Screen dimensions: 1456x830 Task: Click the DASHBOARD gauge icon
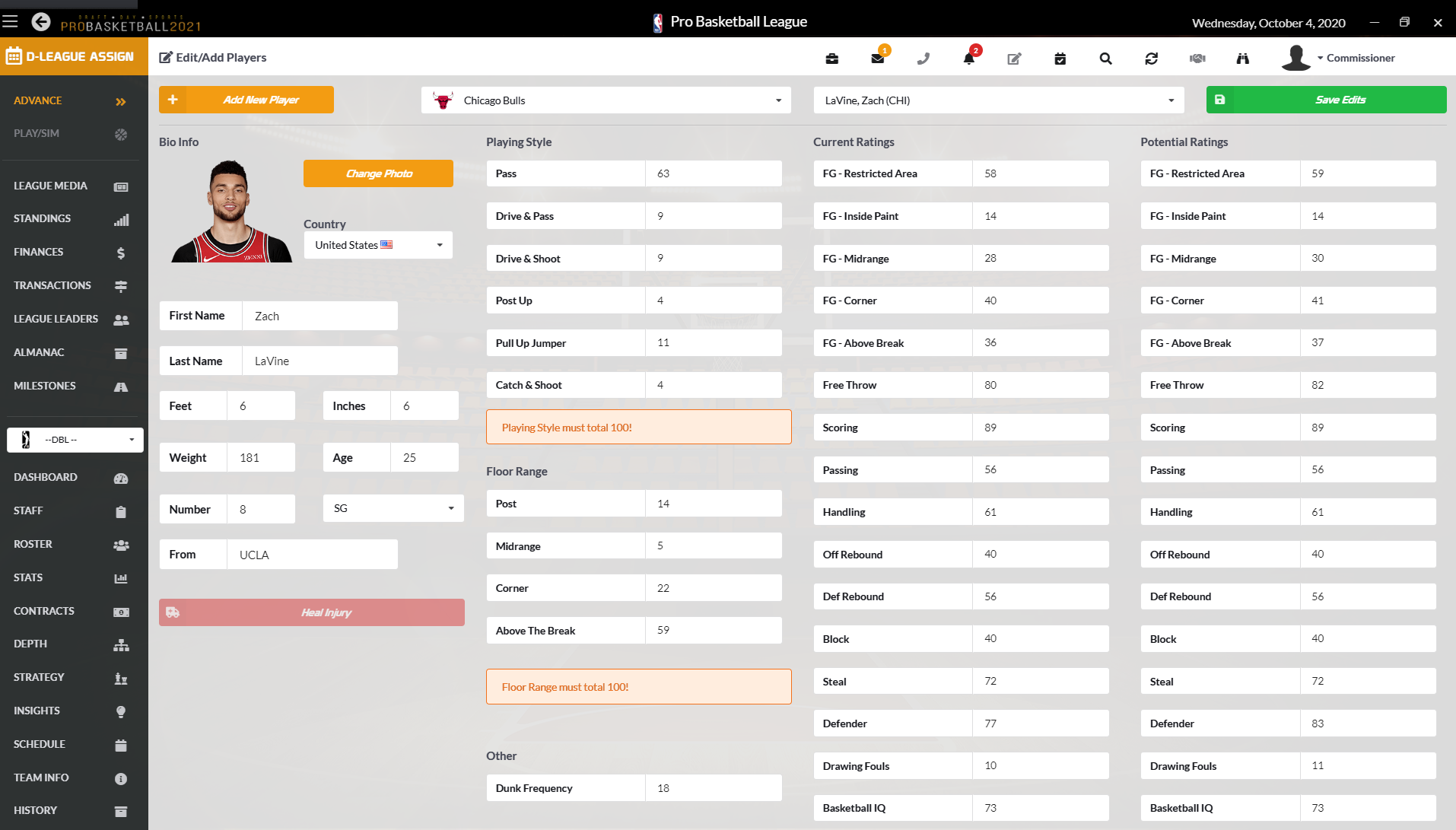(x=121, y=479)
